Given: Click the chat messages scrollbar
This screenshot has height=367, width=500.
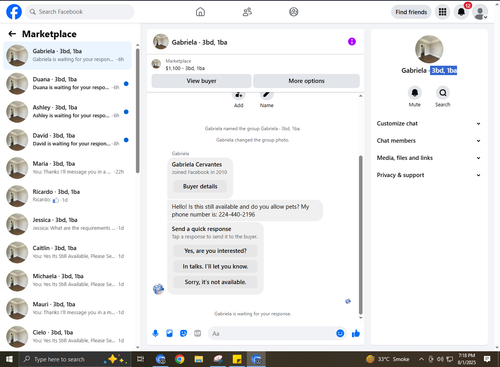Looking at the screenshot, I should point(360,235).
